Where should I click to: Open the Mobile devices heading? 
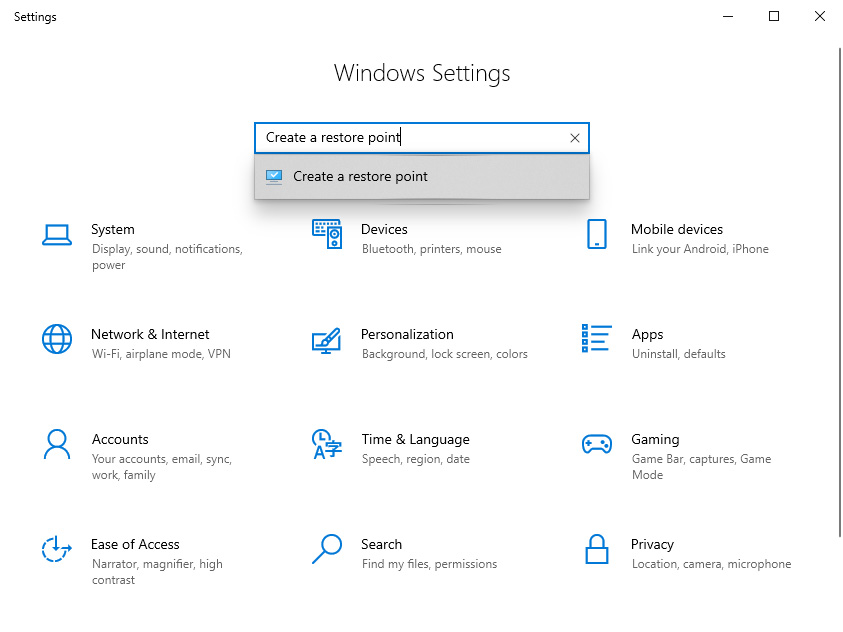point(677,229)
